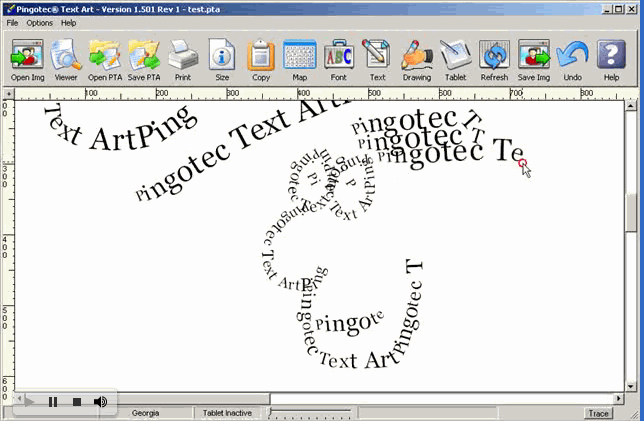Viewport: 644px width, 421px height.
Task: Click the vertical scrollbar up arrow
Action: (x=631, y=106)
